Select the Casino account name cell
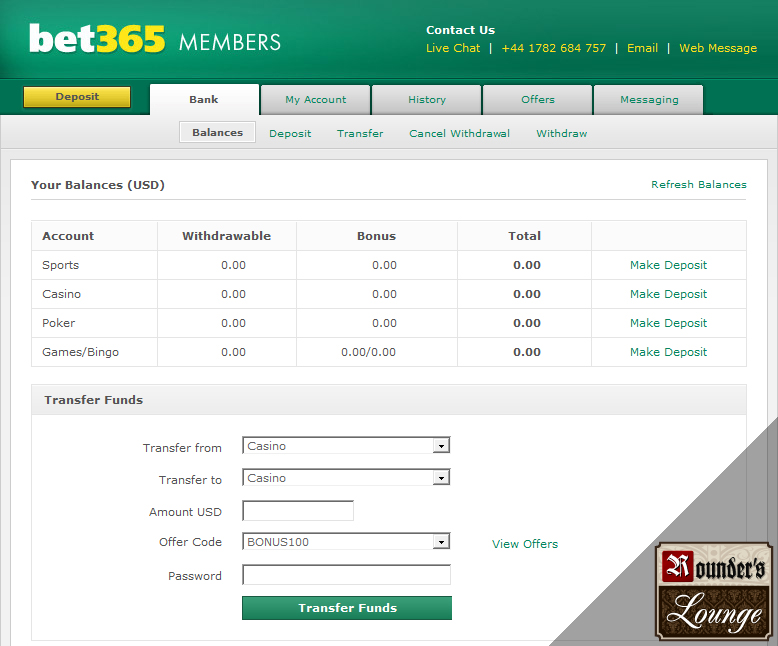 tap(94, 294)
